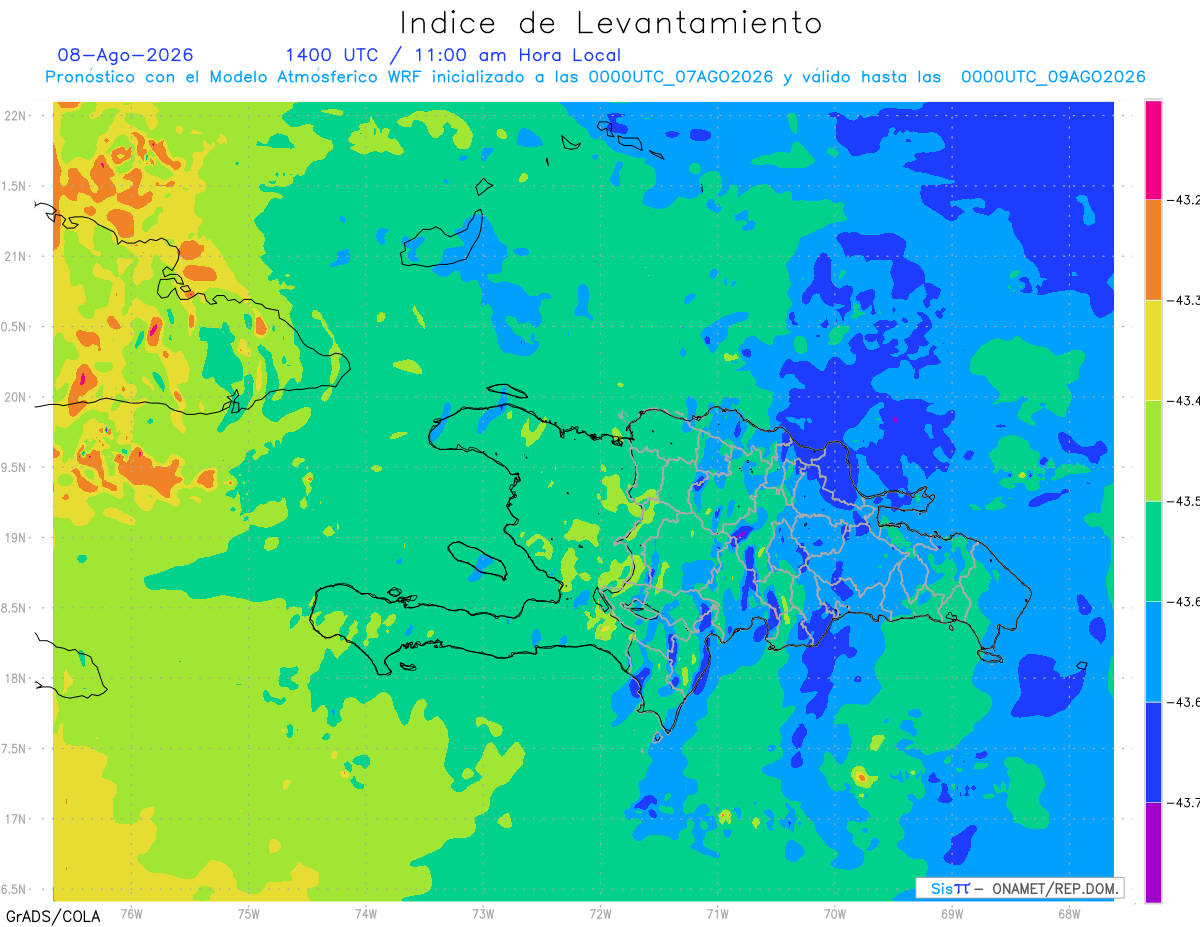Click the latitude label '21N'

(16, 256)
